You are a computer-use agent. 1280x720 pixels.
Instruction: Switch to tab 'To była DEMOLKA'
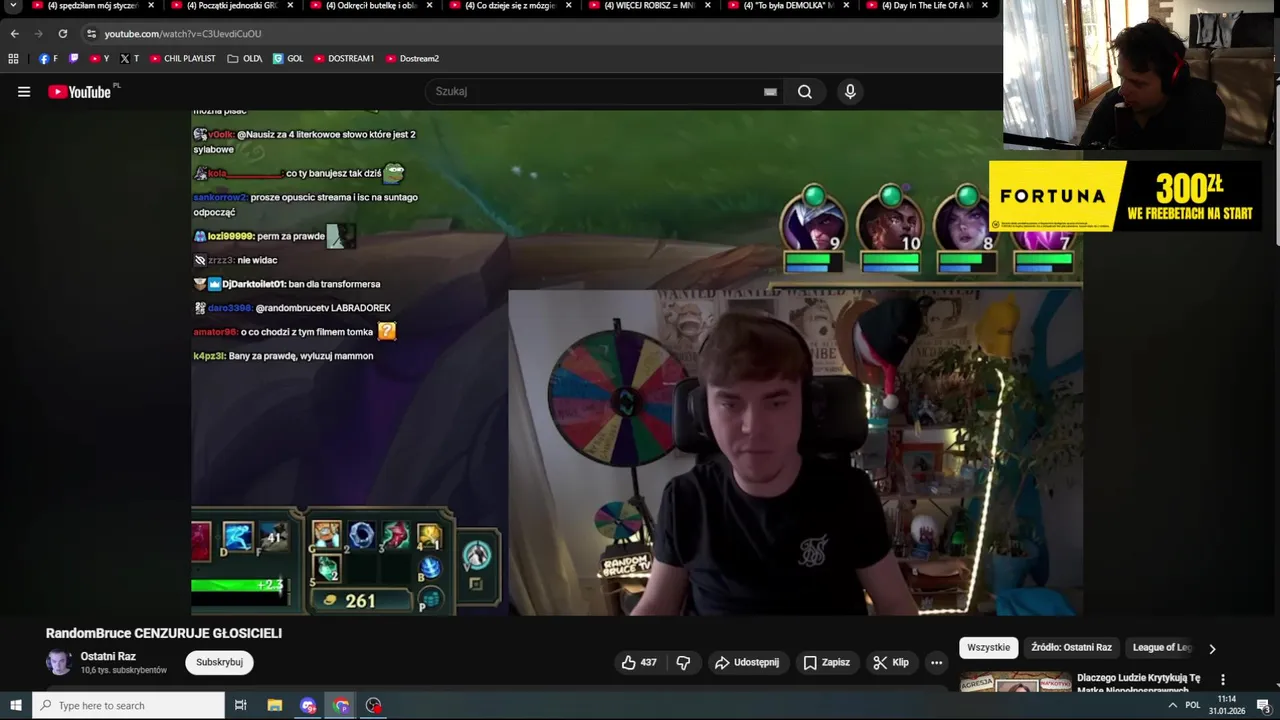787,6
